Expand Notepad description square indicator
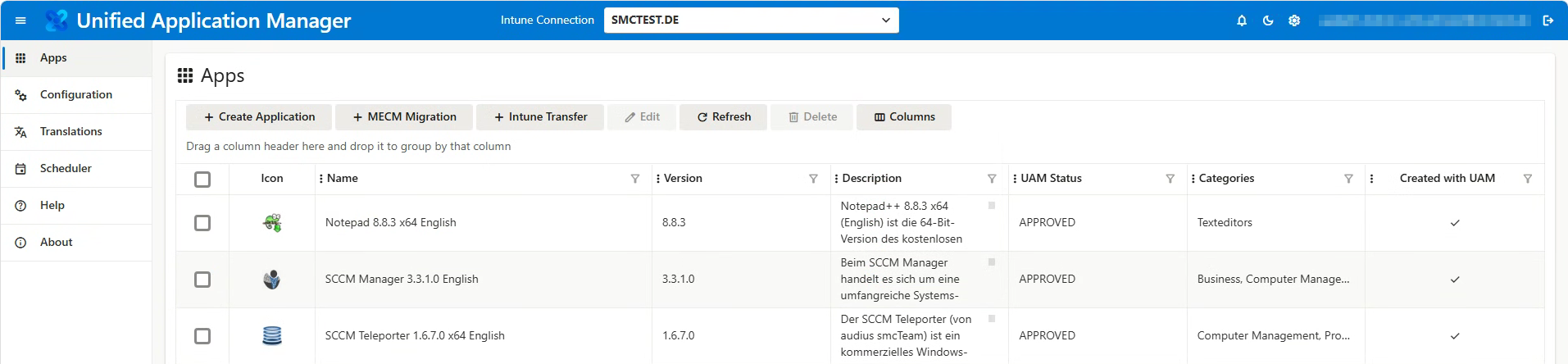The width and height of the screenshot is (1568, 364). click(992, 206)
